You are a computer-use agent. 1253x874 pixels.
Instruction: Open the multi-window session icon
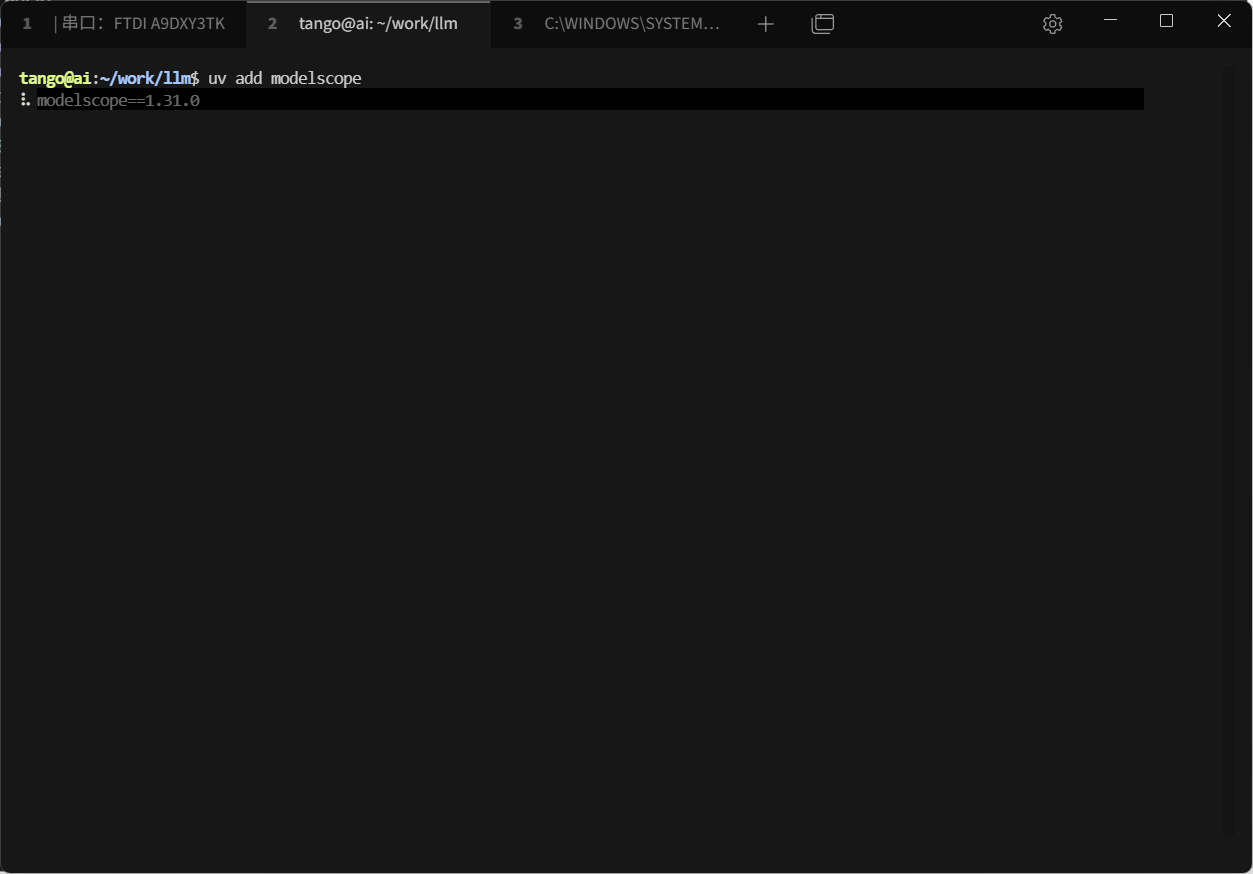pyautogui.click(x=823, y=24)
